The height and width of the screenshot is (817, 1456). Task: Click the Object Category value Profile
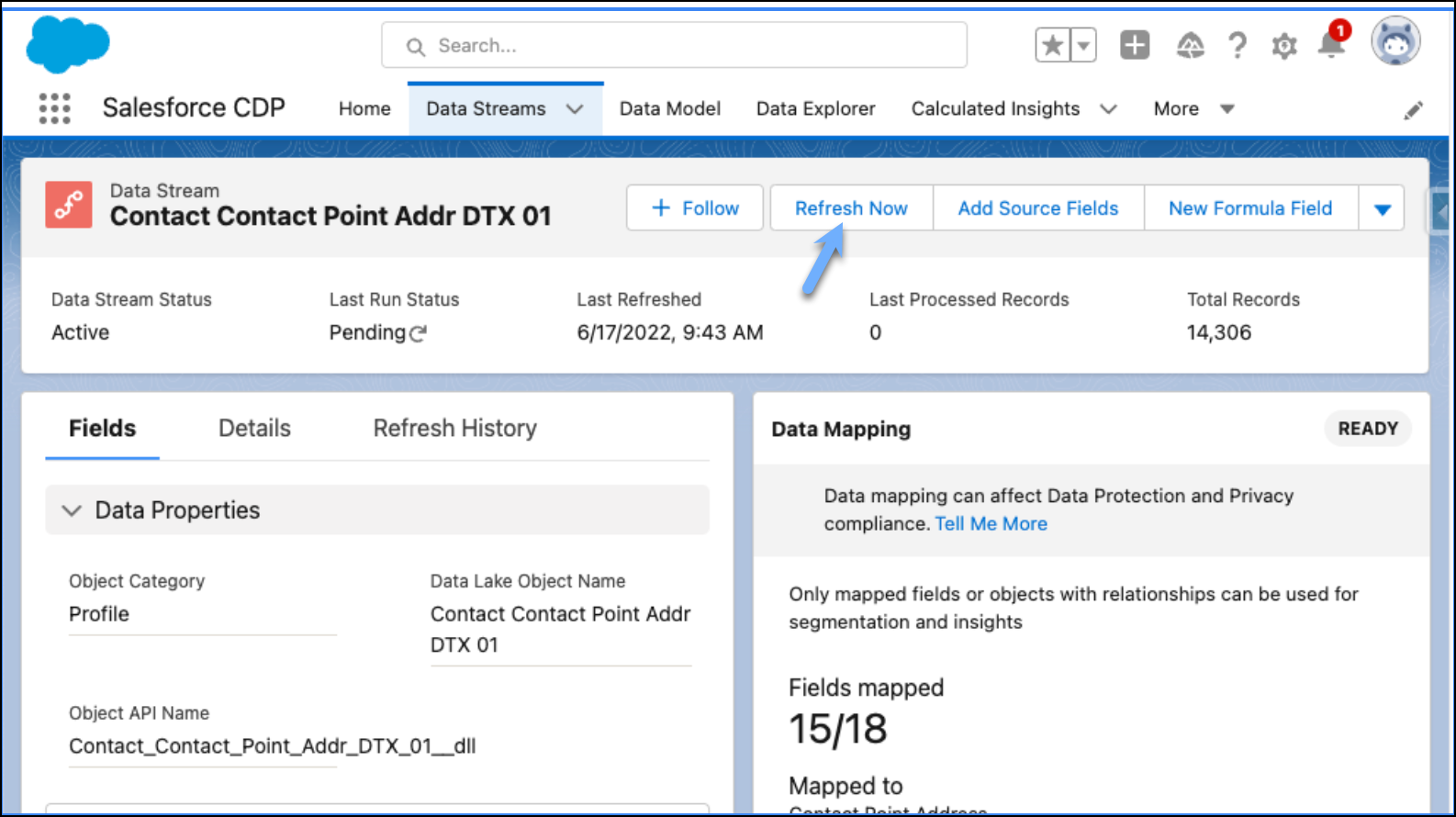click(99, 614)
